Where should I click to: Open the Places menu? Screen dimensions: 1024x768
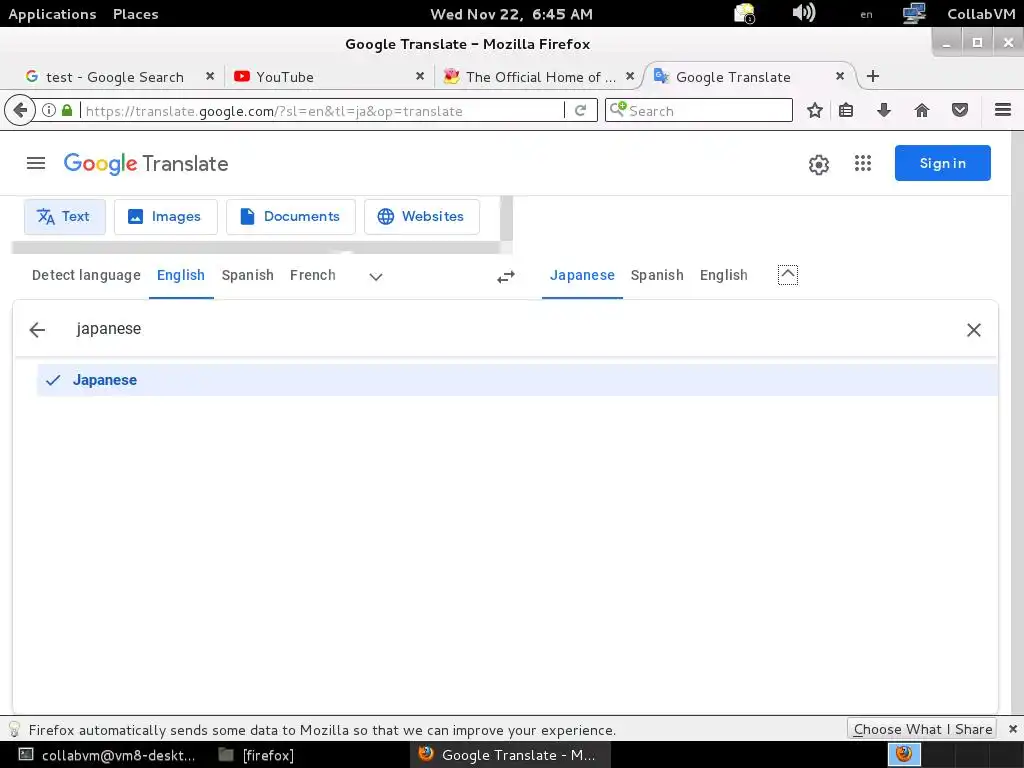pos(135,14)
